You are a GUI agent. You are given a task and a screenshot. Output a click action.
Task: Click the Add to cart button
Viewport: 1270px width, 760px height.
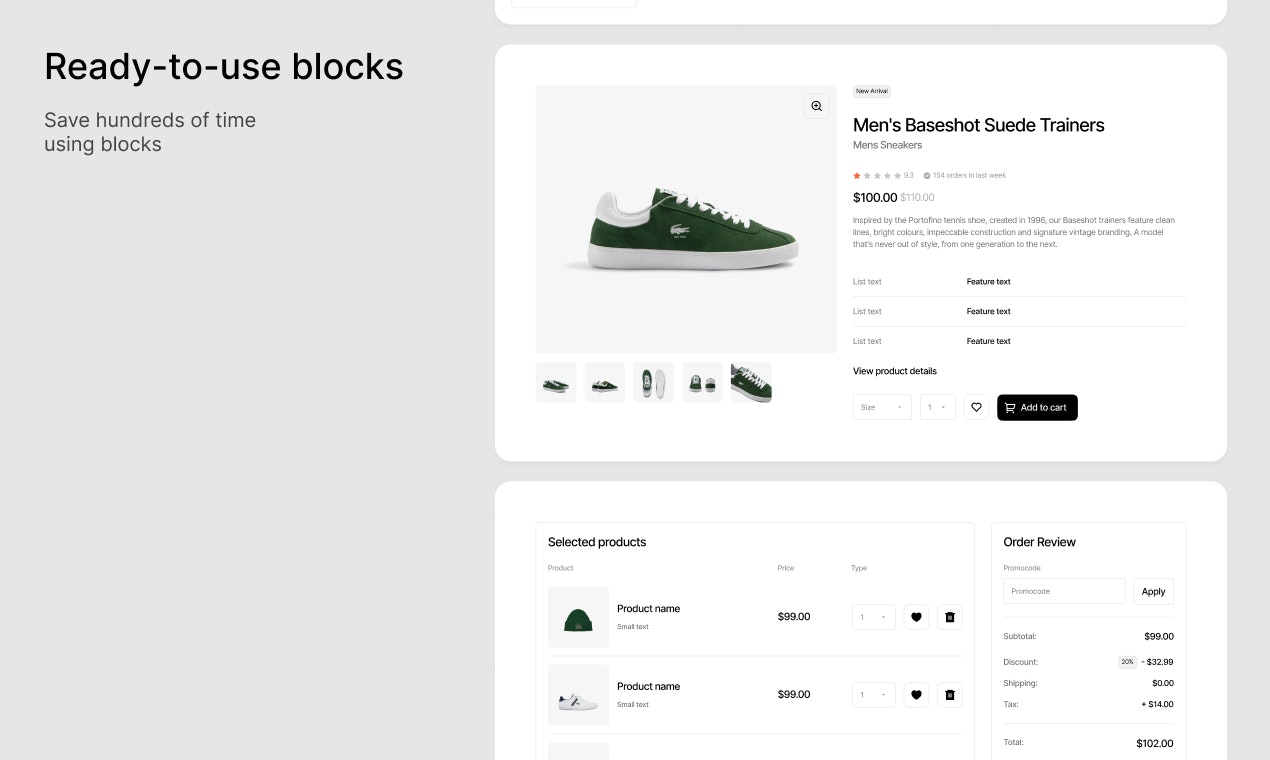pos(1037,407)
